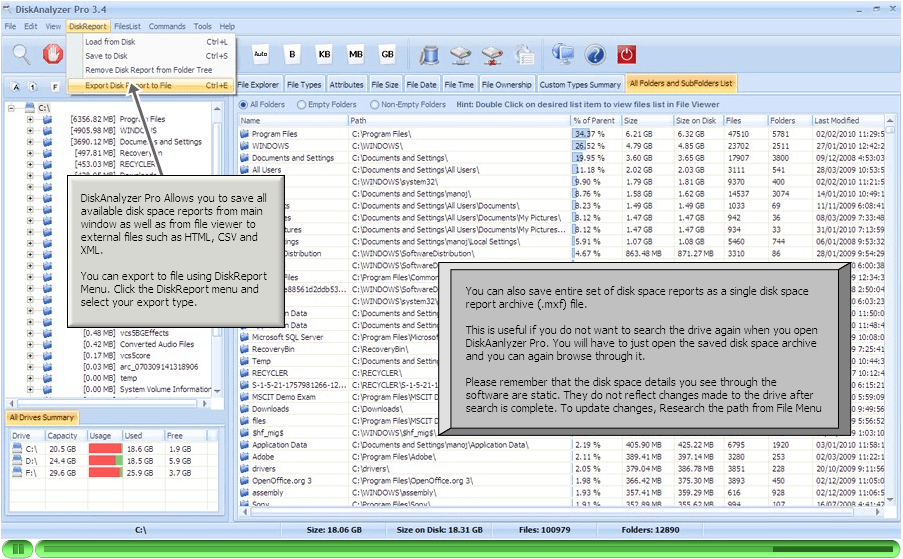Open the blue help question mark icon

[594, 54]
